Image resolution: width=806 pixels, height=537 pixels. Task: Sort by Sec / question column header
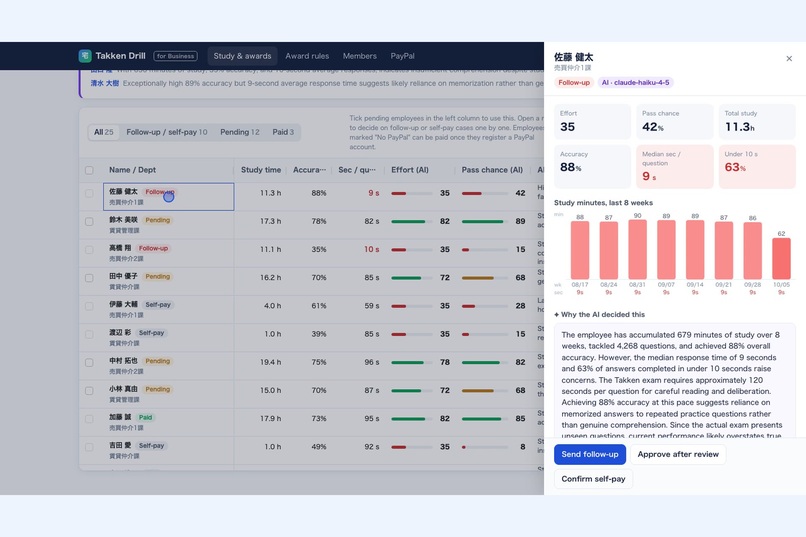point(357,170)
